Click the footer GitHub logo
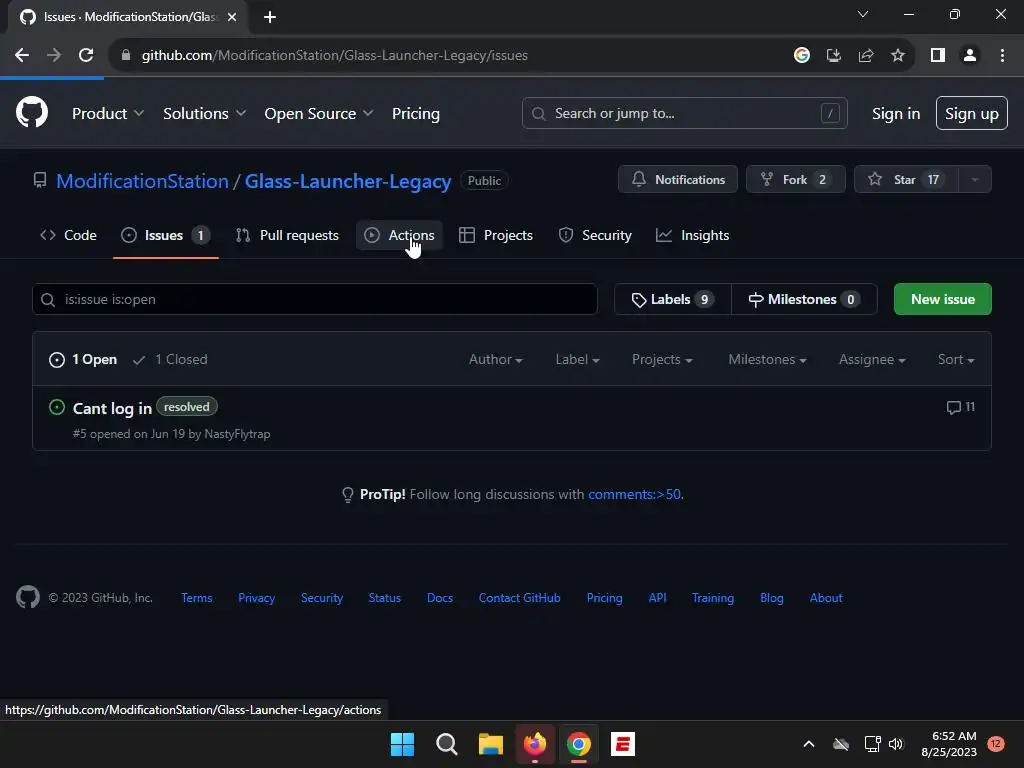Image resolution: width=1024 pixels, height=768 pixels. click(27, 597)
